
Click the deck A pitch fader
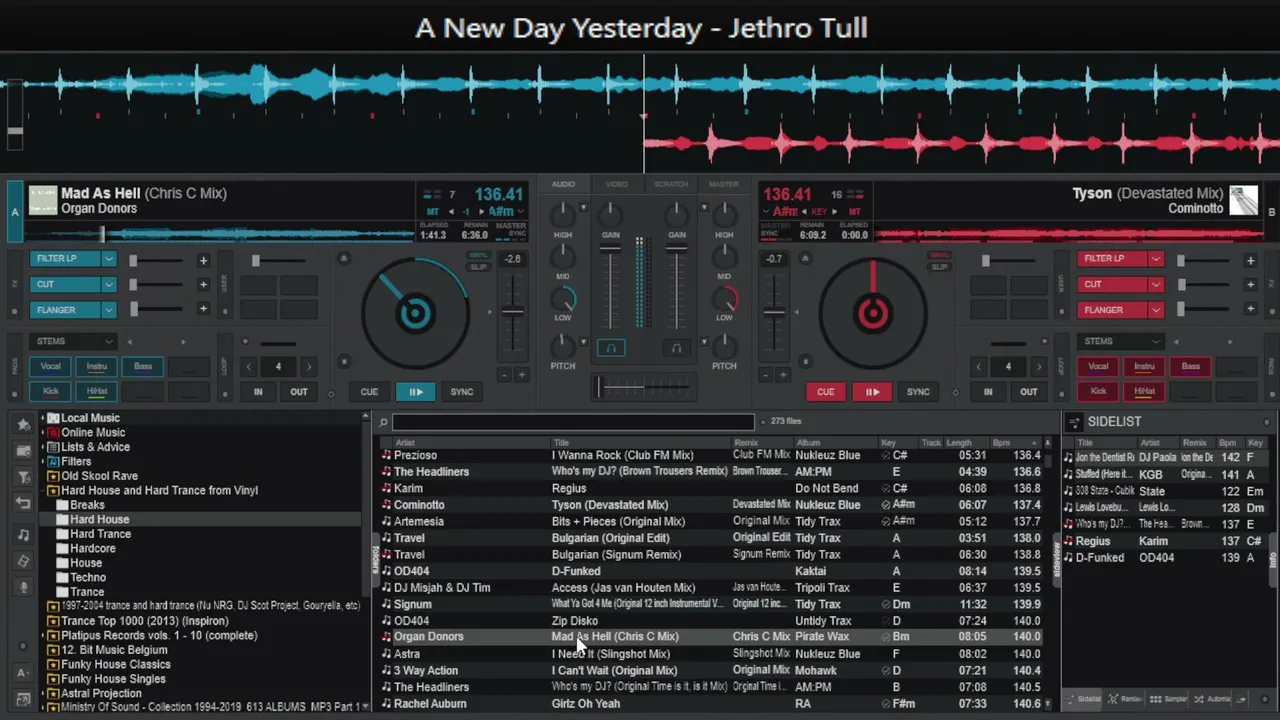(x=512, y=311)
